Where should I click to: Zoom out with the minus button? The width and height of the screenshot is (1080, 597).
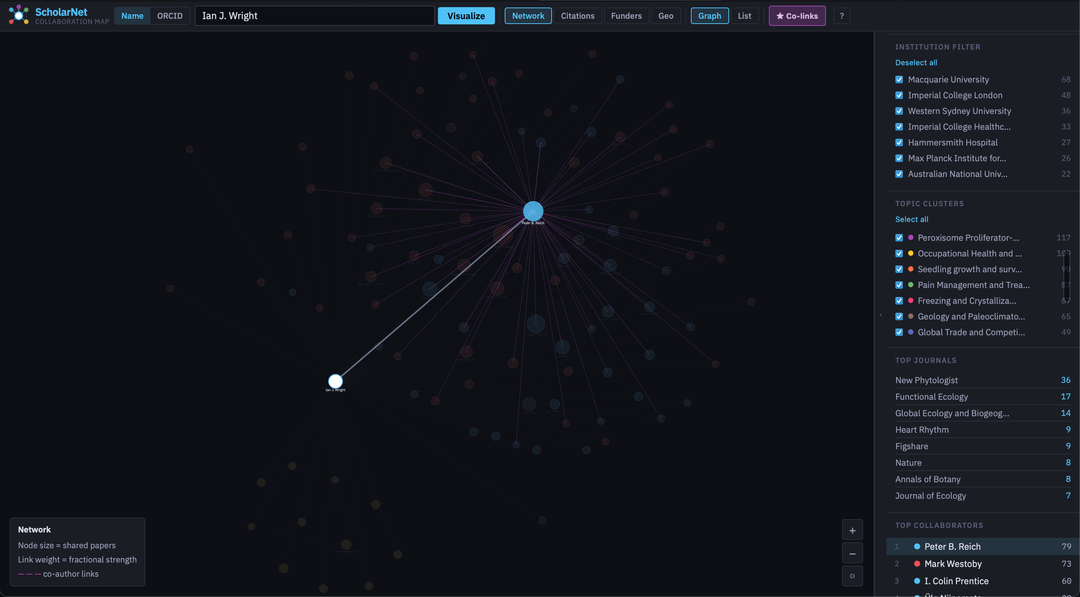point(852,554)
